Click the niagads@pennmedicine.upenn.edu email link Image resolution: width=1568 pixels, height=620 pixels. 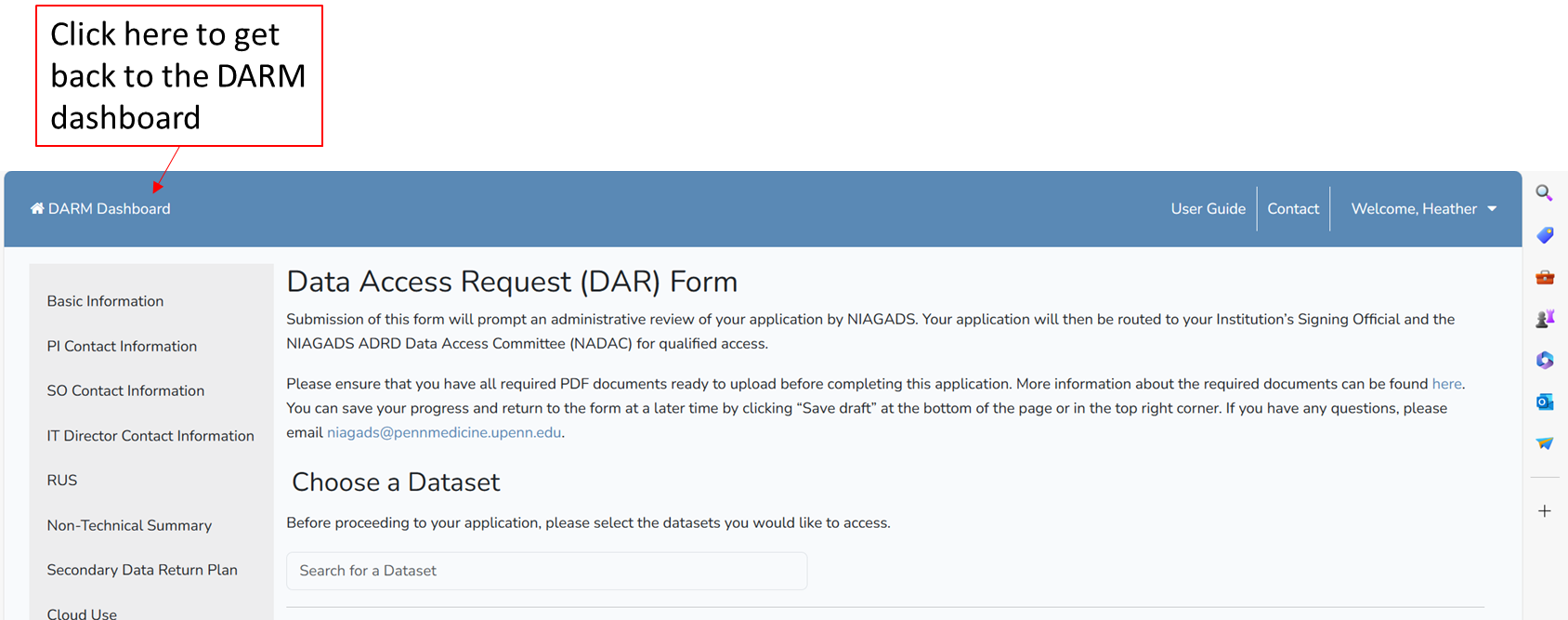pos(444,432)
